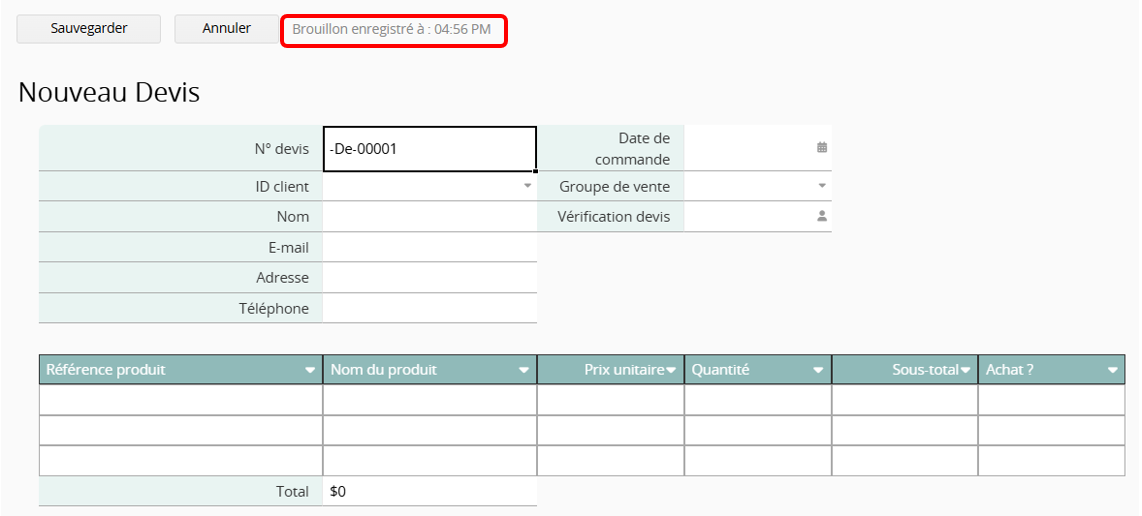The image size is (1142, 516).
Task: Select the N° devis input field
Action: [430, 149]
